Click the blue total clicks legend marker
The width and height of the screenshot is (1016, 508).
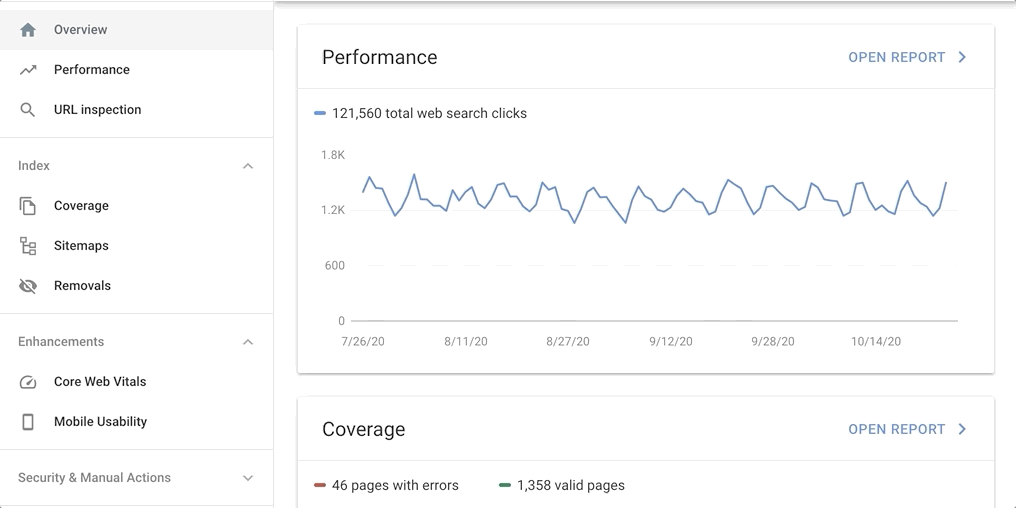(x=319, y=113)
